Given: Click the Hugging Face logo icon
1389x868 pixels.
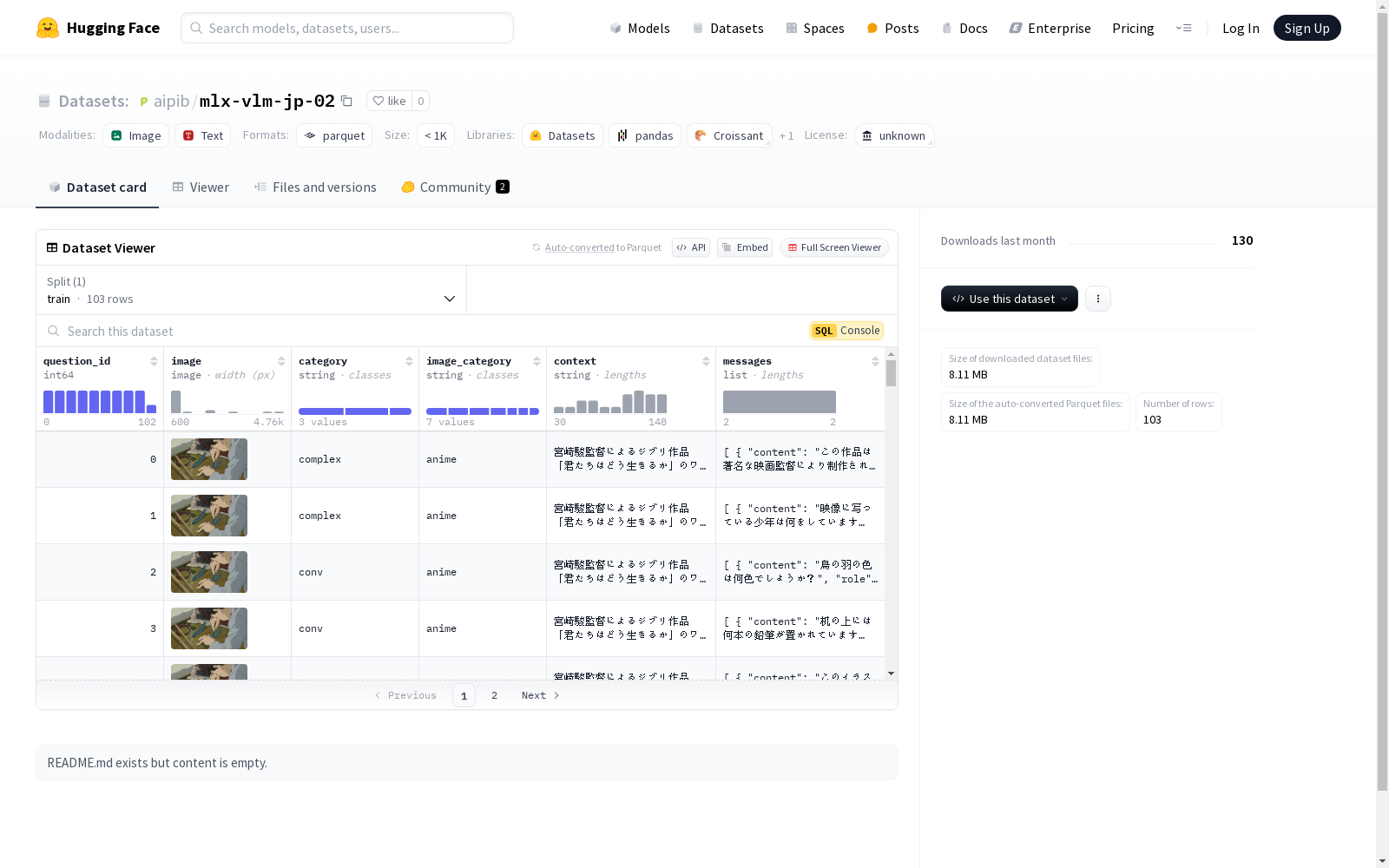Looking at the screenshot, I should [48, 28].
